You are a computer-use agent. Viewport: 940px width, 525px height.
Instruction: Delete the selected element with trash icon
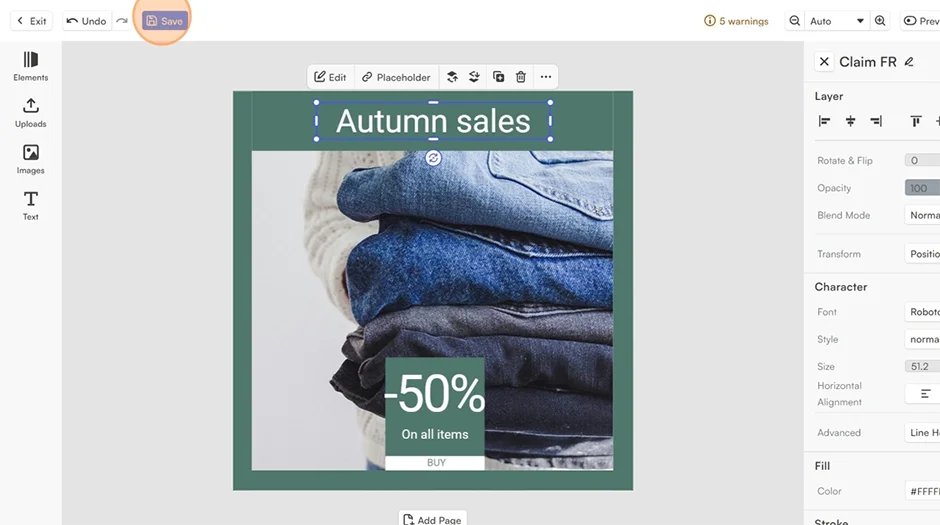point(521,77)
